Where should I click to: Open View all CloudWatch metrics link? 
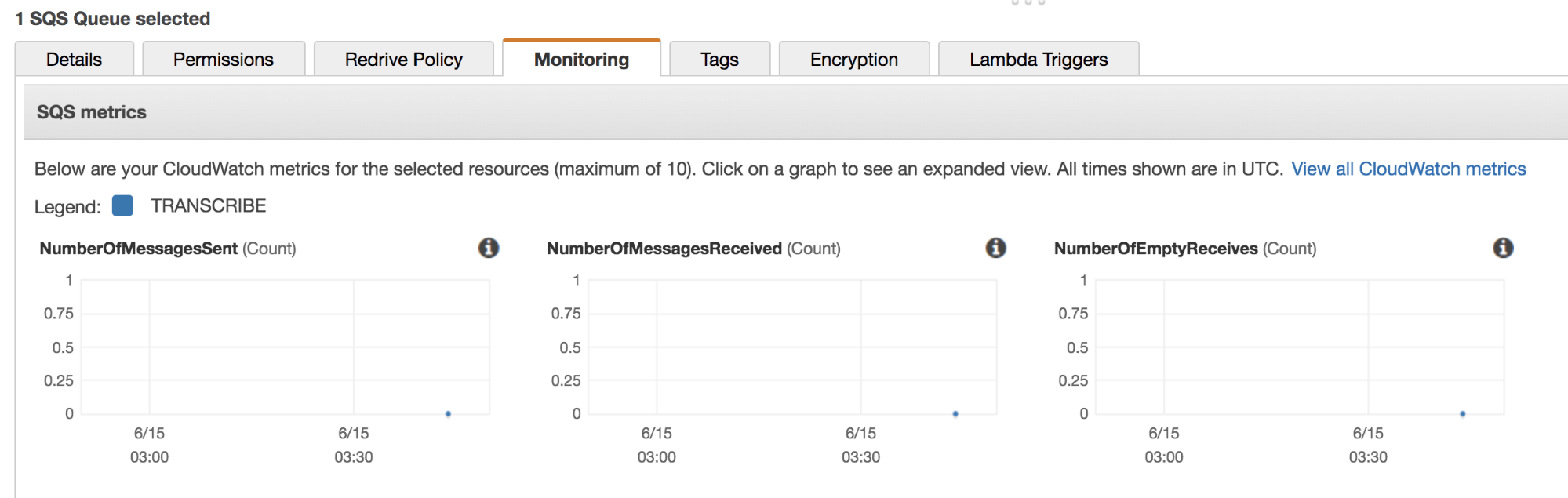click(1408, 169)
